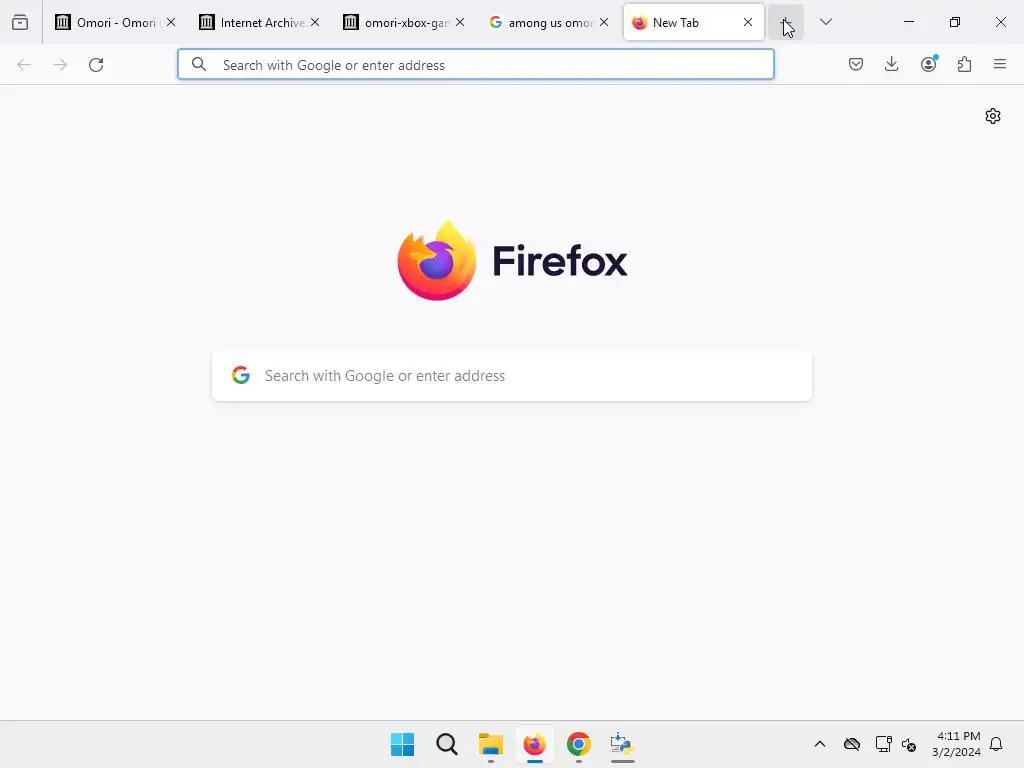Focus the top address bar field
This screenshot has width=1024, height=768.
[475, 65]
